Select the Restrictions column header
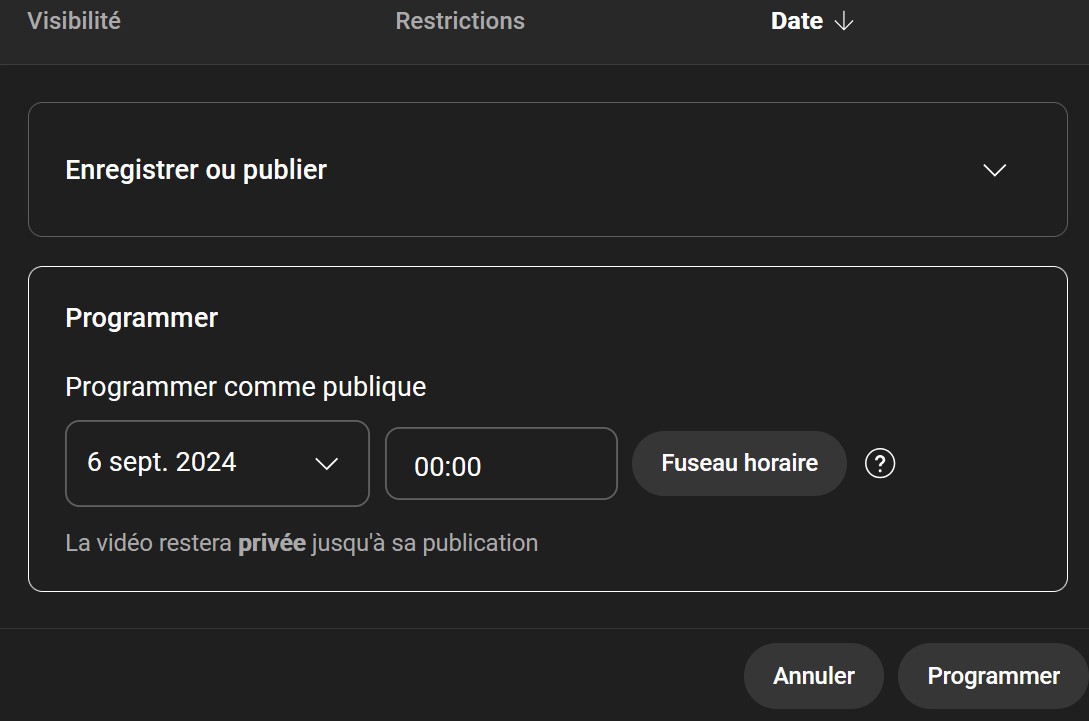Viewport: 1089px width, 721px height. coord(460,21)
